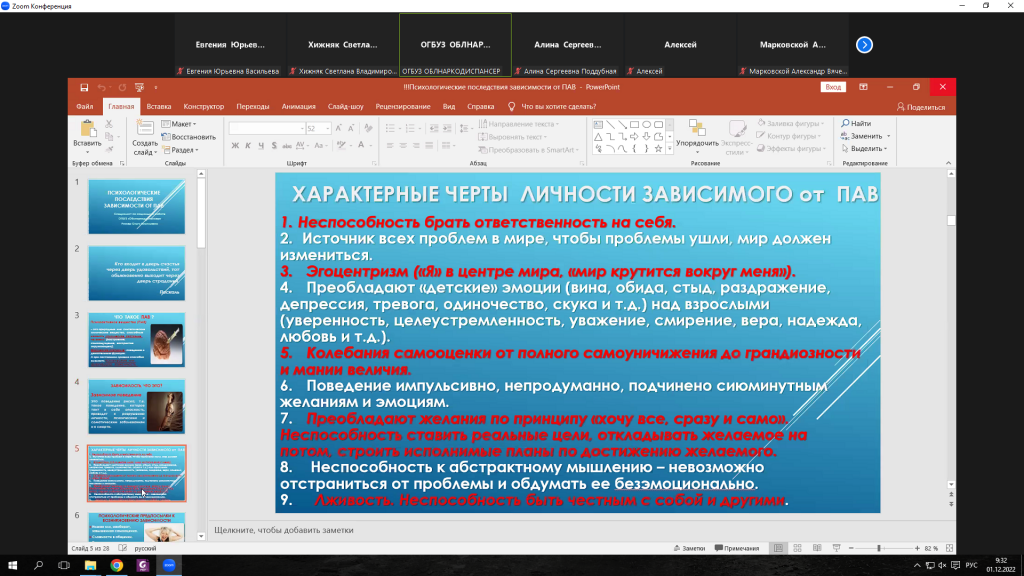Expand the Layout (Макет) dropdown
The width and height of the screenshot is (1024, 576).
pos(178,124)
